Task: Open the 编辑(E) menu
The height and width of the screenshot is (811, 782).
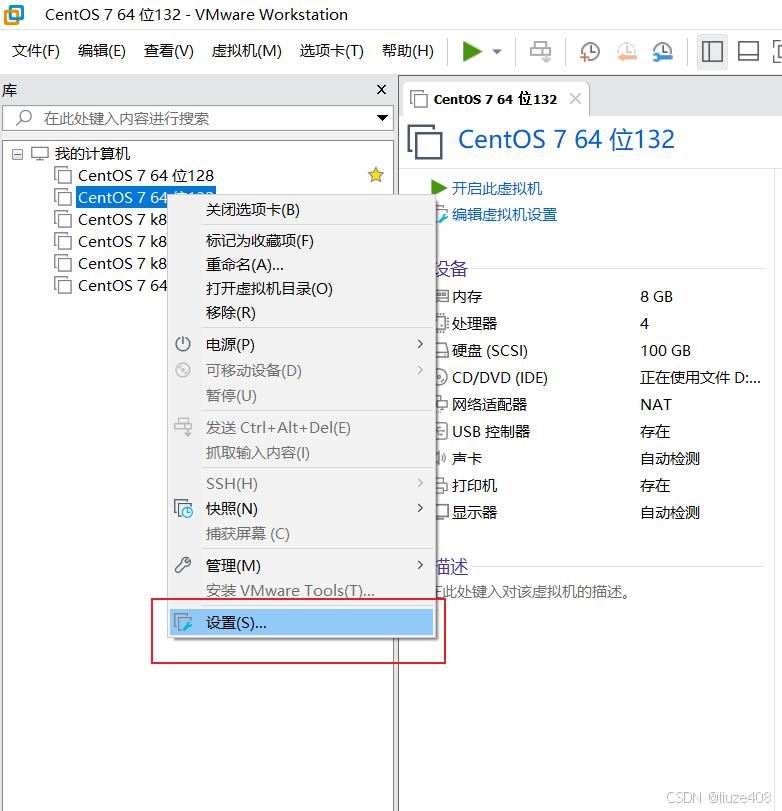Action: coord(102,51)
